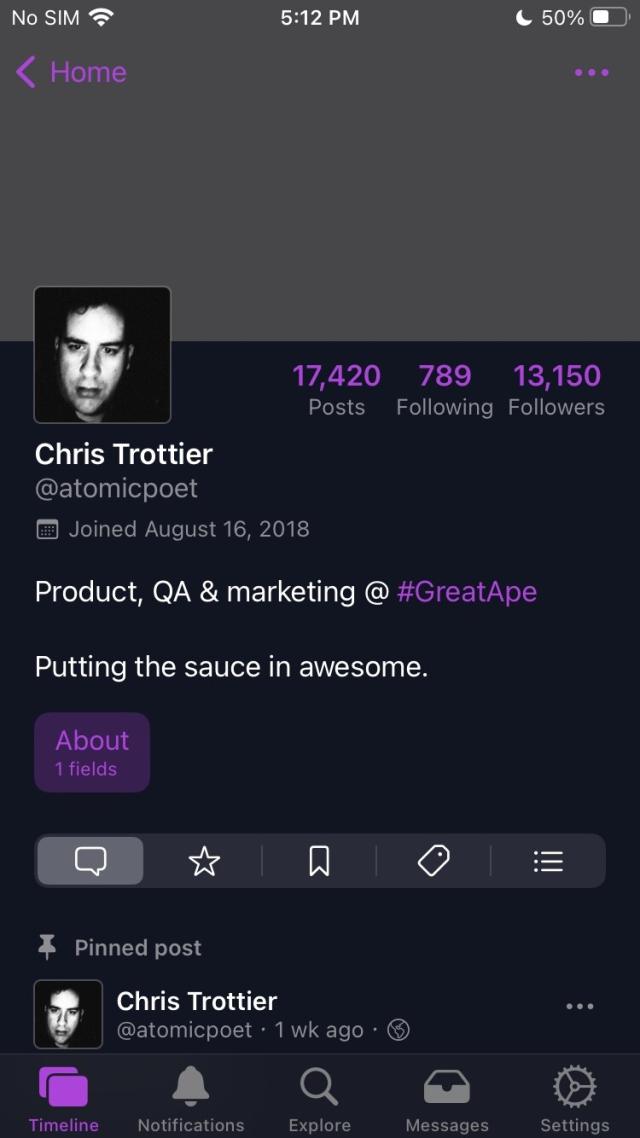
Task: Click the globe visibility icon on the pinned post
Action: tap(397, 1029)
